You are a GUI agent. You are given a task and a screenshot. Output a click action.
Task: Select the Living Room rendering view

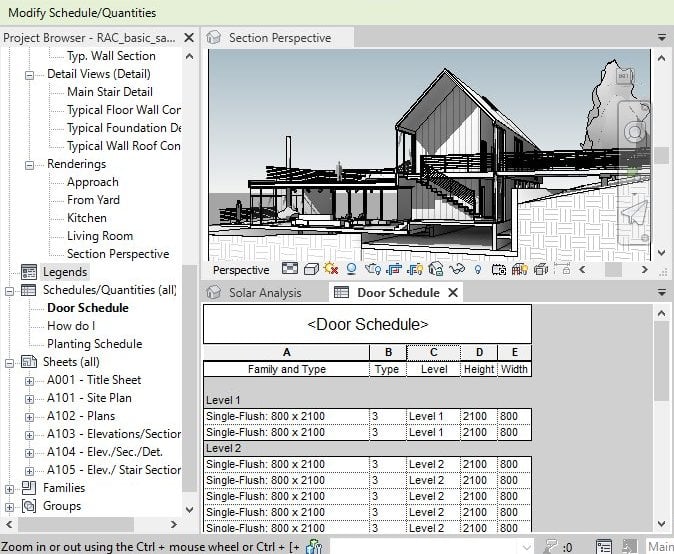(x=100, y=236)
